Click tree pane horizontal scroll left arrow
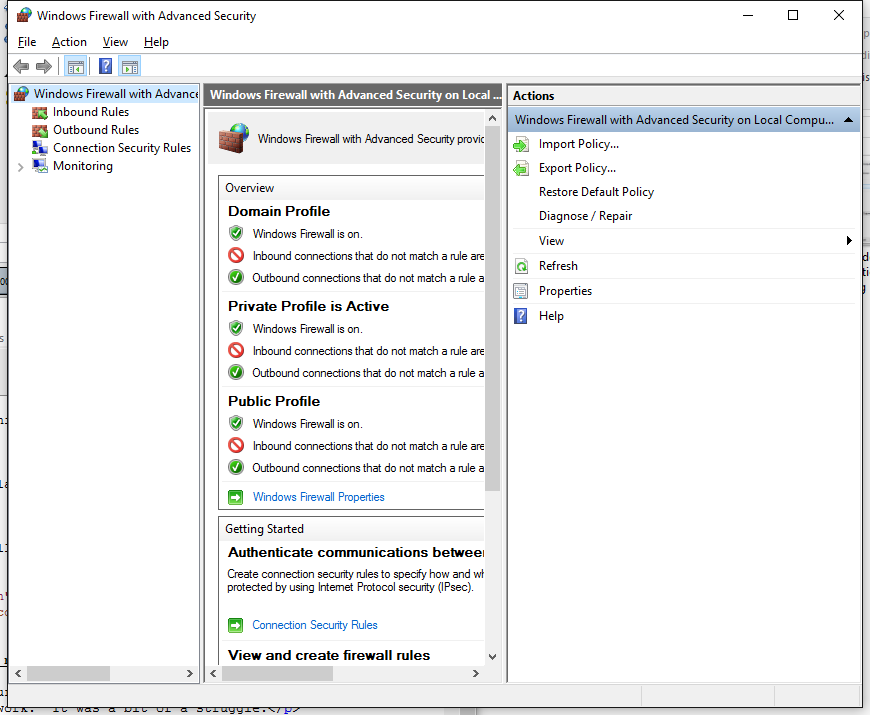This screenshot has height=715, width=870. (18, 673)
